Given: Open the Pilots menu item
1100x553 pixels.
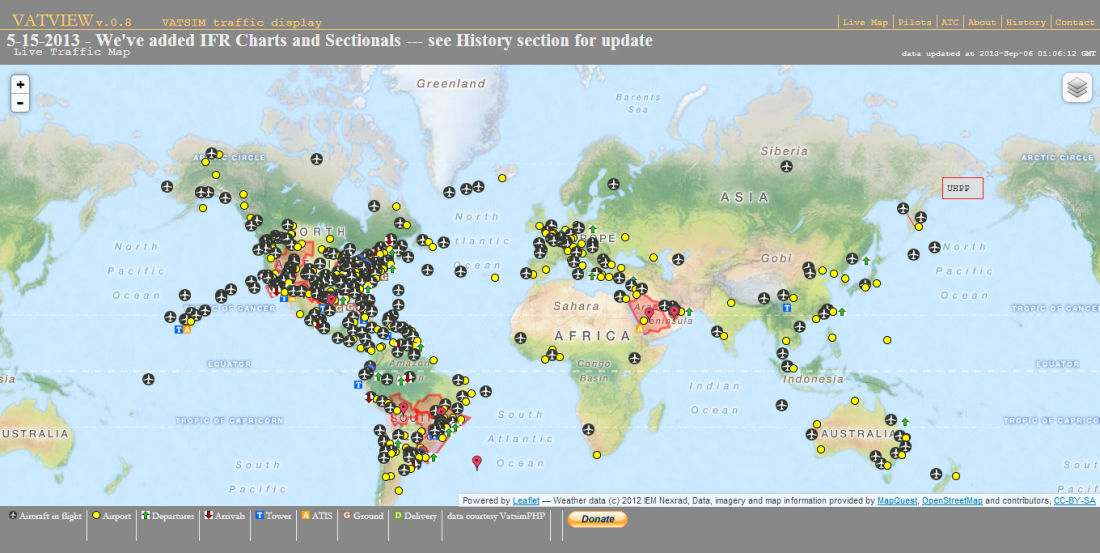Looking at the screenshot, I should [x=915, y=22].
